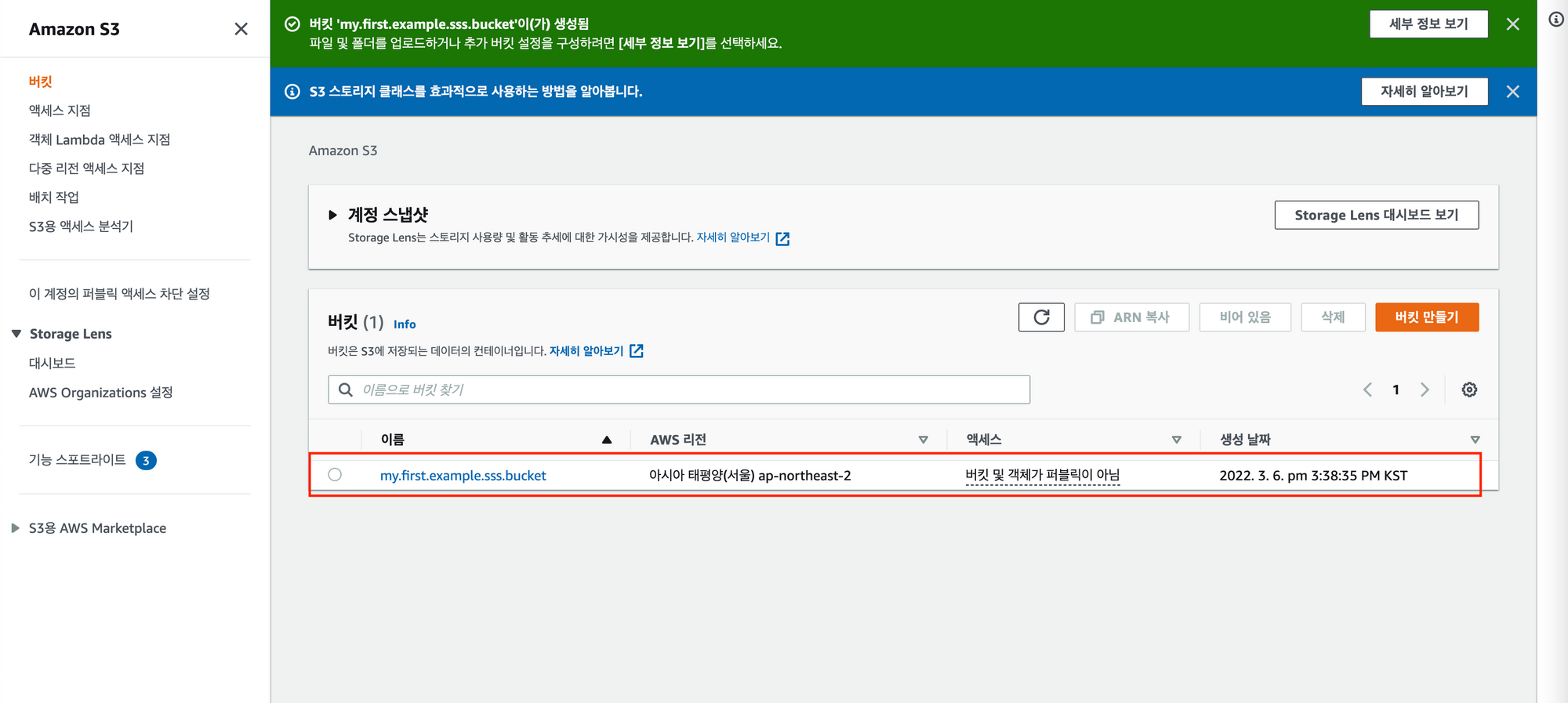Image resolution: width=1568 pixels, height=703 pixels.
Task: Click 버킷 및 객체가 퍼블릭이 아님 access status
Action: [1043, 476]
